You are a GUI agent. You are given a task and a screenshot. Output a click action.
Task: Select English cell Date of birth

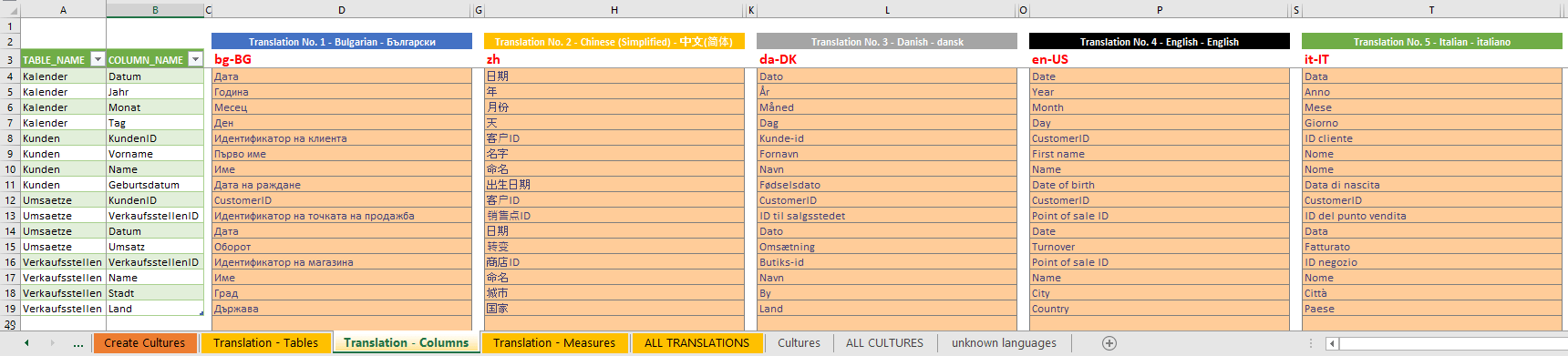pyautogui.click(x=1160, y=185)
